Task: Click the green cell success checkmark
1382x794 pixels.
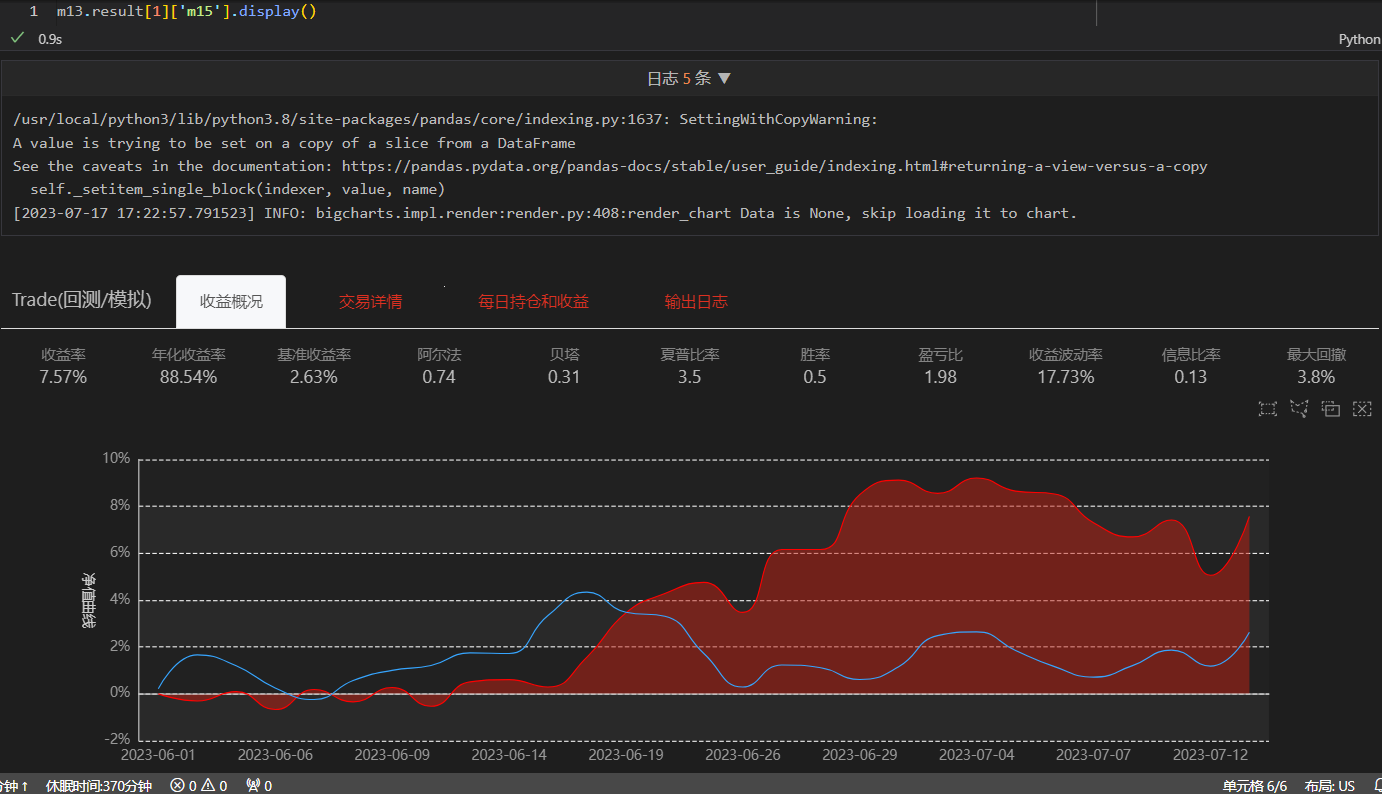Action: (17, 38)
